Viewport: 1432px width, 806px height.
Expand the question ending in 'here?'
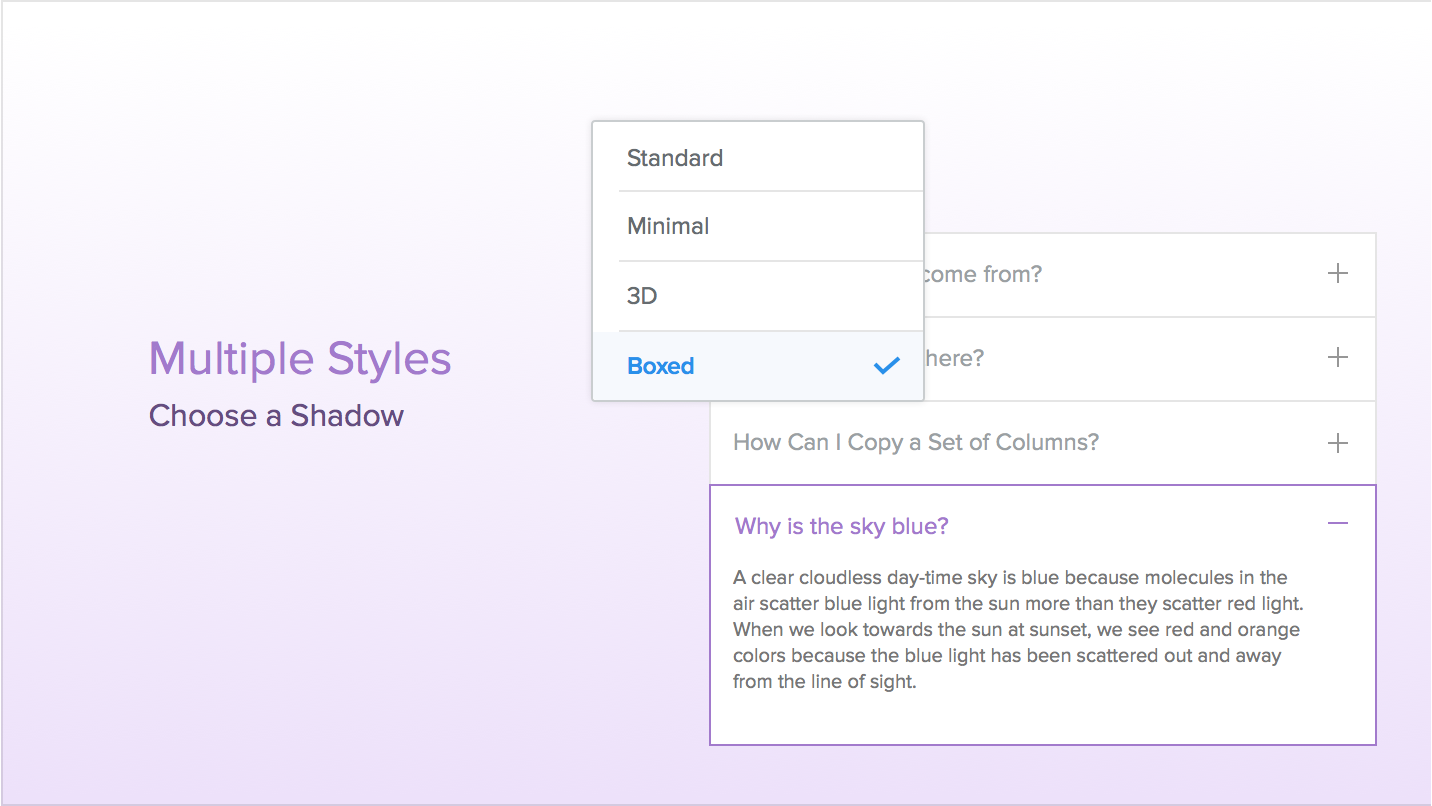coord(1338,358)
